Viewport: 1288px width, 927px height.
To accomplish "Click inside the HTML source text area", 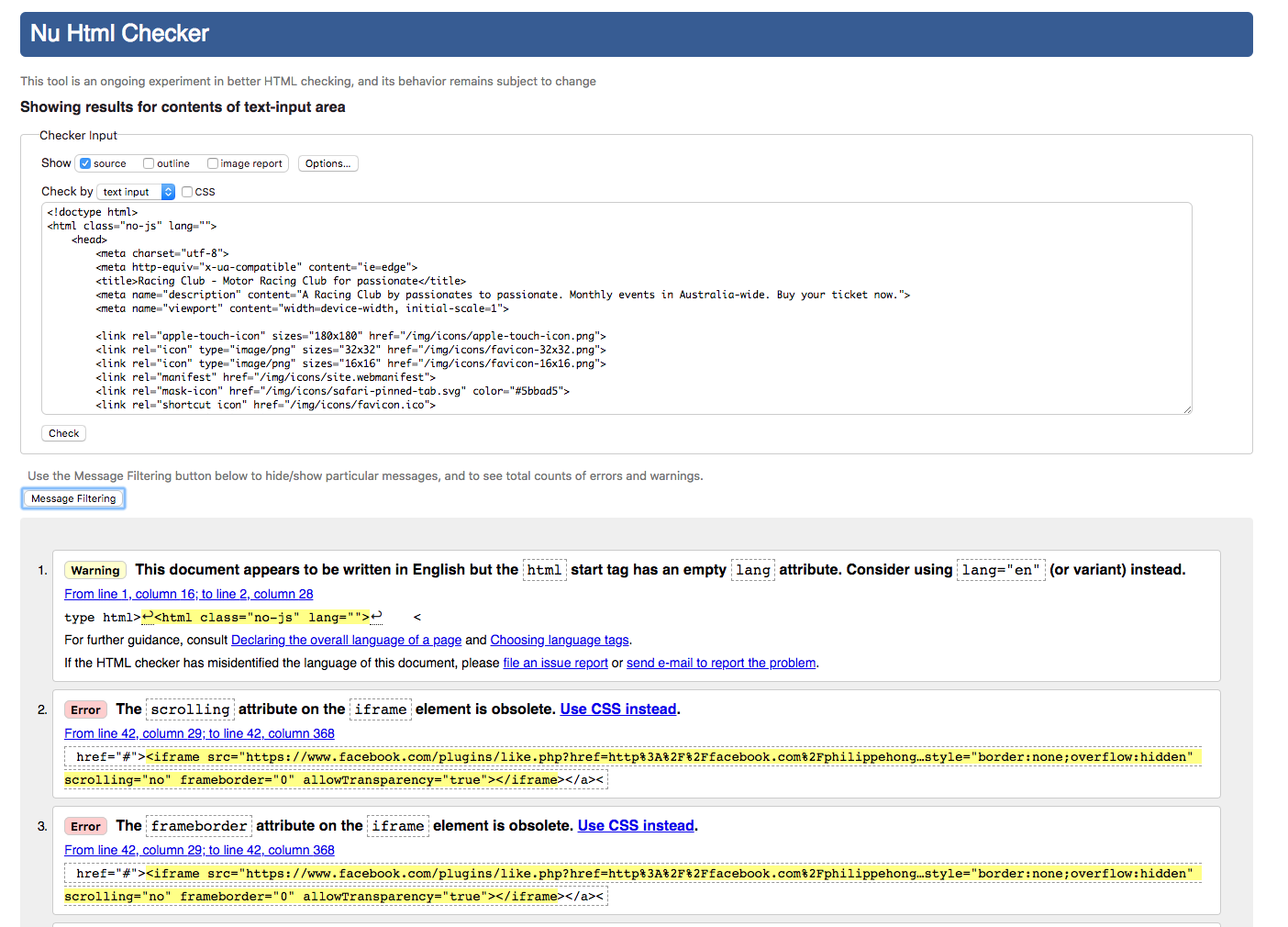I will (x=616, y=308).
